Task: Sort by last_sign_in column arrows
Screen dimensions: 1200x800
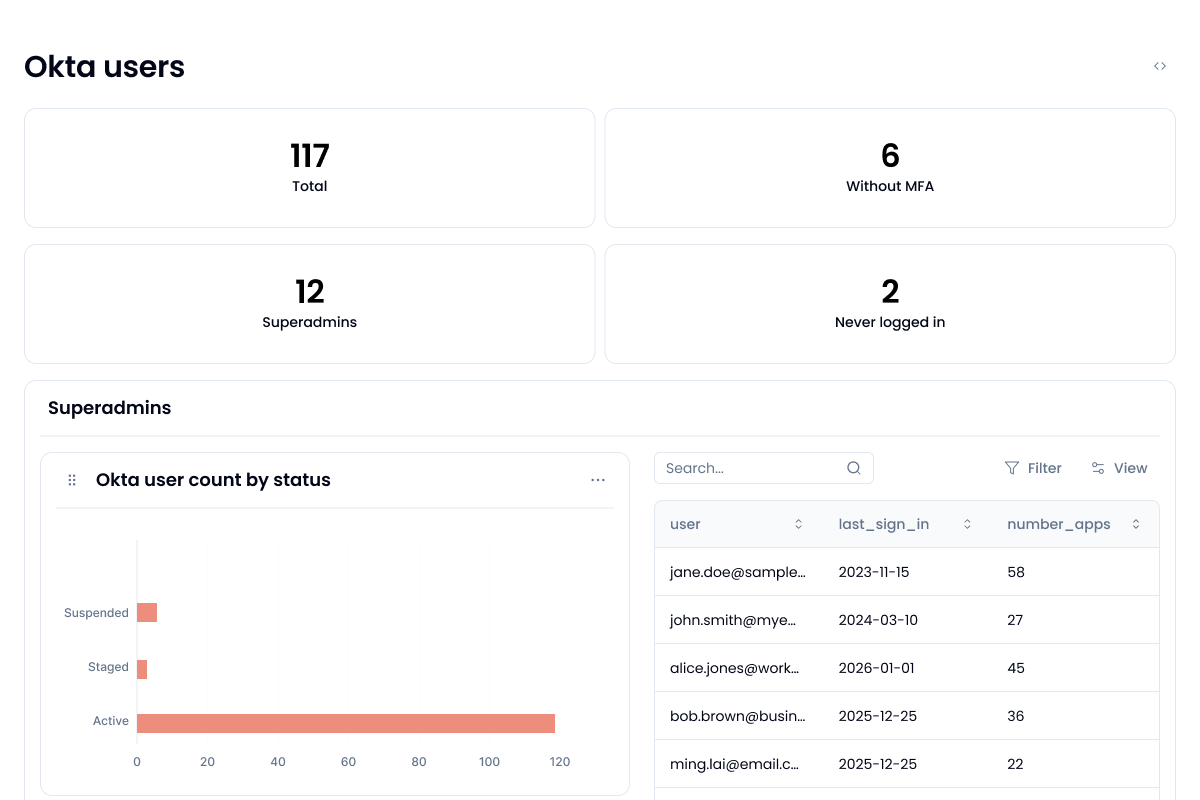Action: click(967, 524)
